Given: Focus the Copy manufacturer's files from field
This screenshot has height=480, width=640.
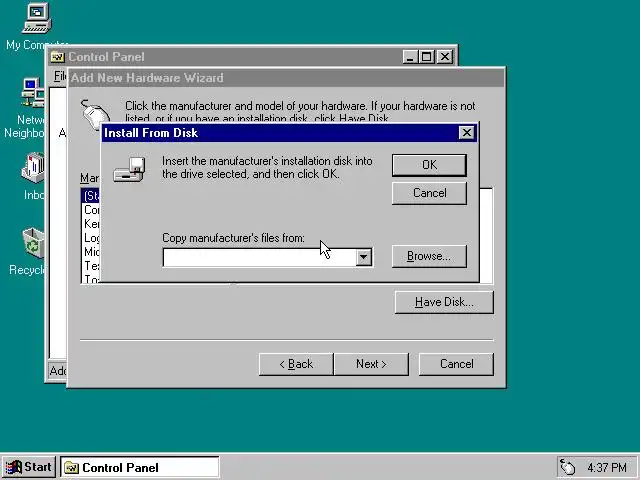Looking at the screenshot, I should [x=259, y=258].
